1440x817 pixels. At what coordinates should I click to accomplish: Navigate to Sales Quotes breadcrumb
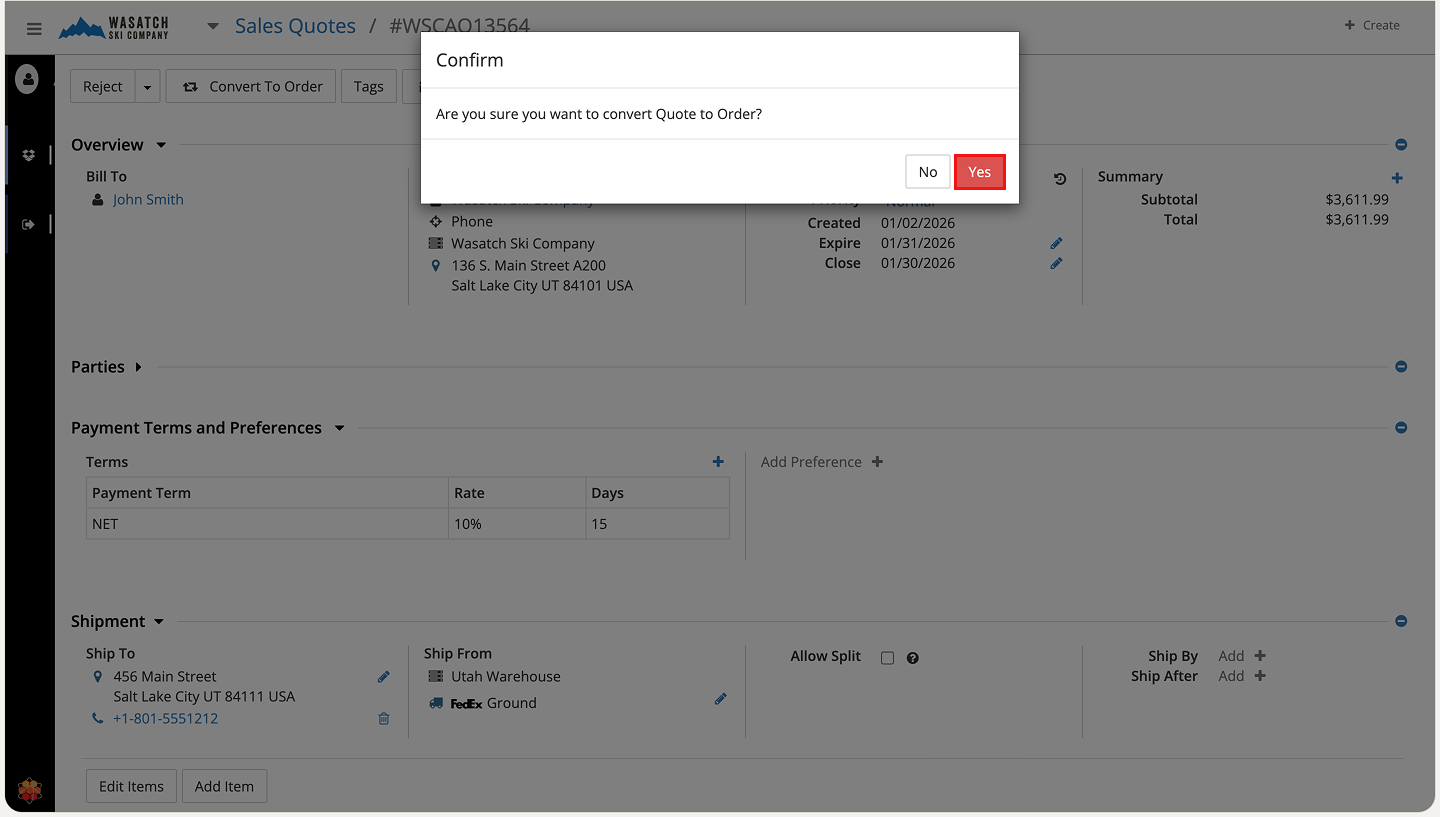coord(295,26)
